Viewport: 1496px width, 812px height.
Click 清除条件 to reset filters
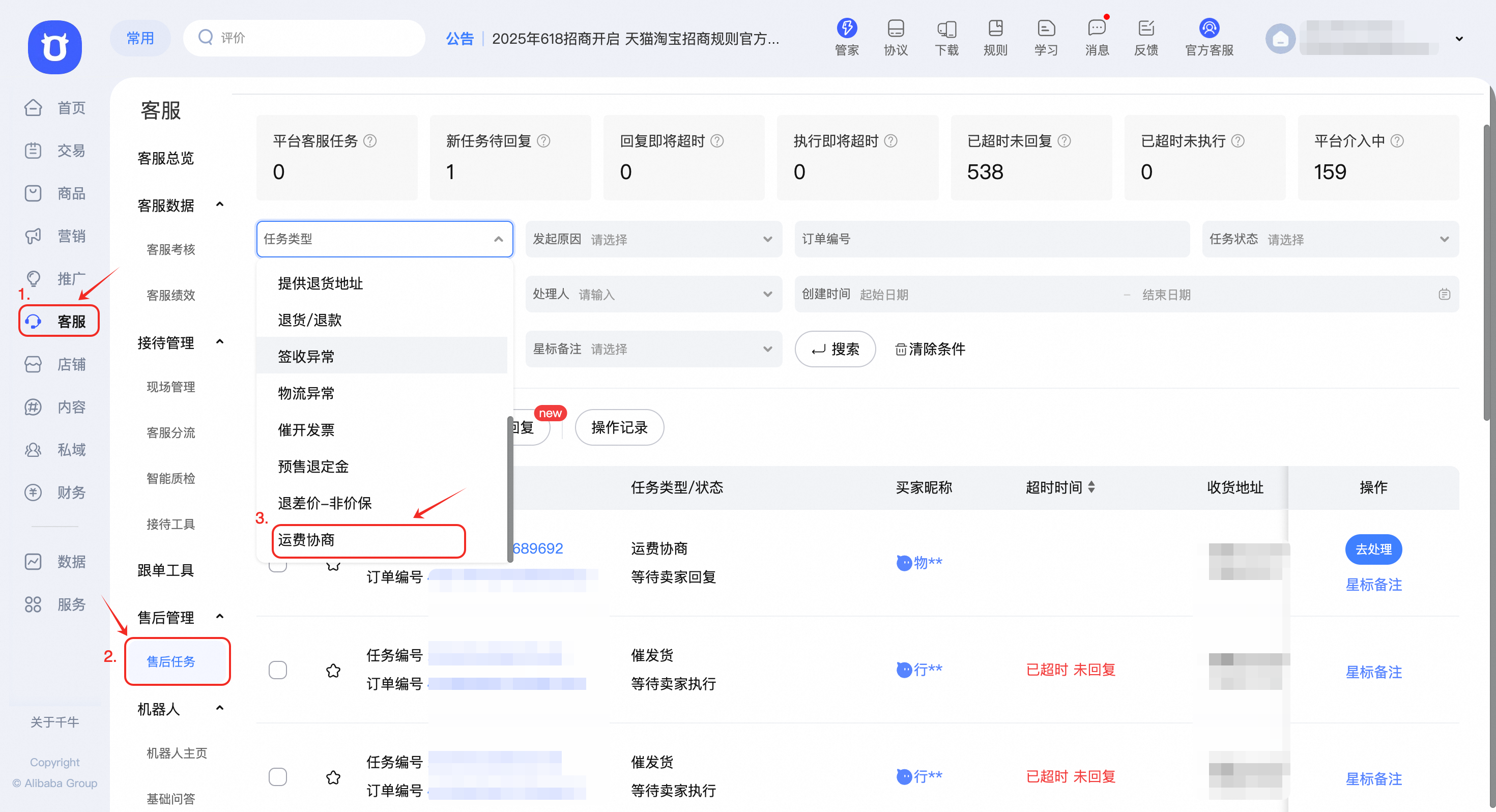(930, 349)
